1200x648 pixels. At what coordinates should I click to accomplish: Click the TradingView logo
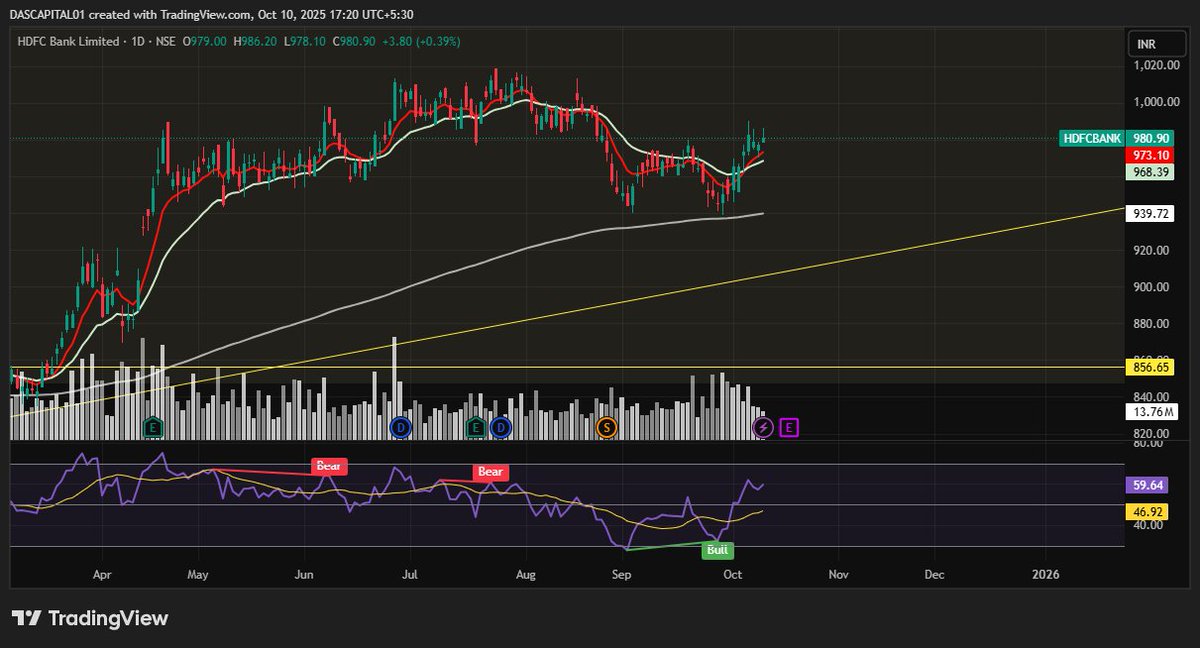(89, 619)
